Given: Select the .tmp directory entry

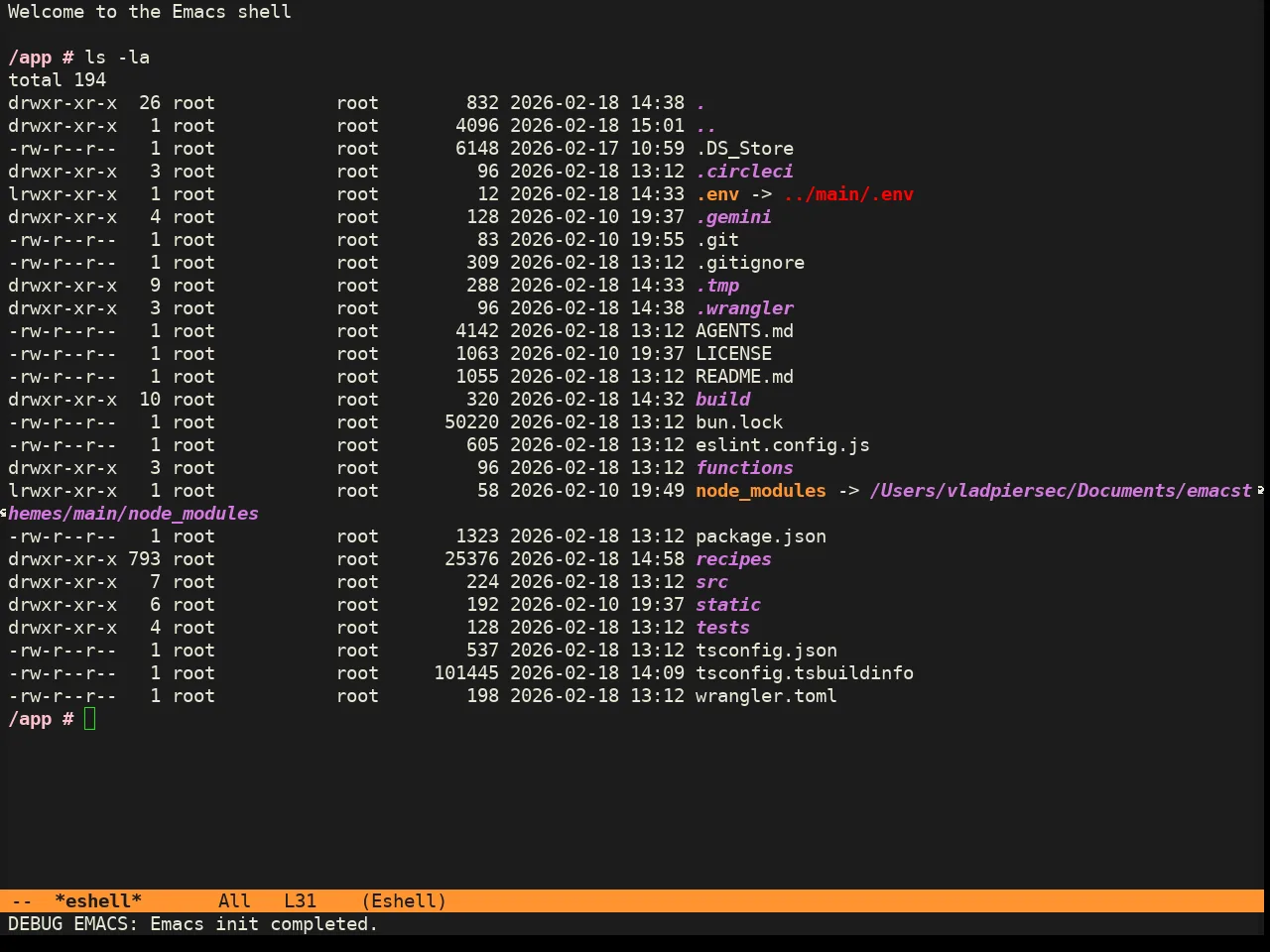Looking at the screenshot, I should click(717, 286).
